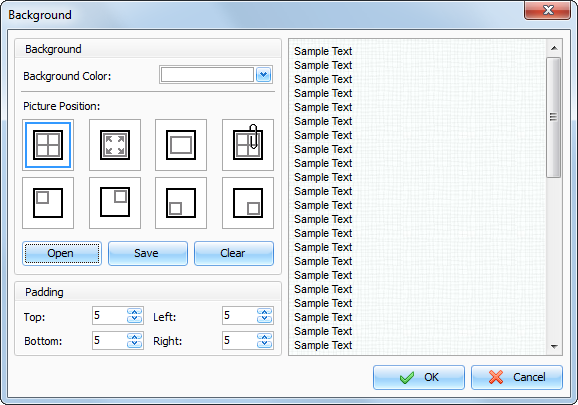Choose the stretch picture position icon
This screenshot has height=405, width=578.
click(x=115, y=145)
